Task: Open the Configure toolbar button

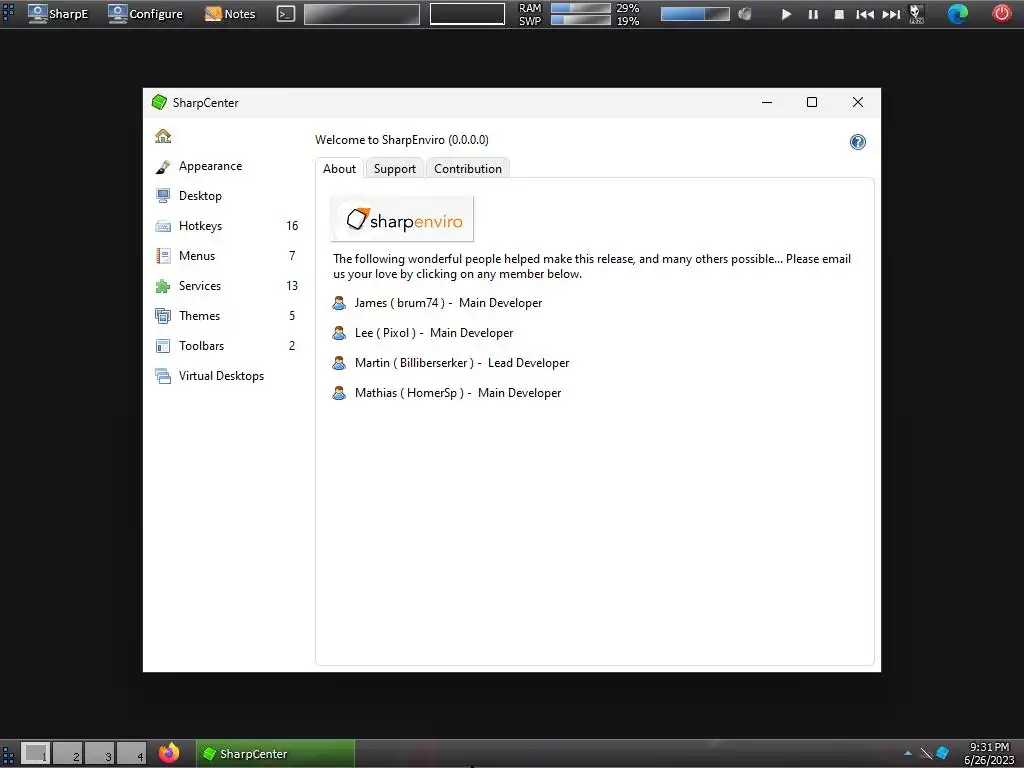Action: coord(145,14)
